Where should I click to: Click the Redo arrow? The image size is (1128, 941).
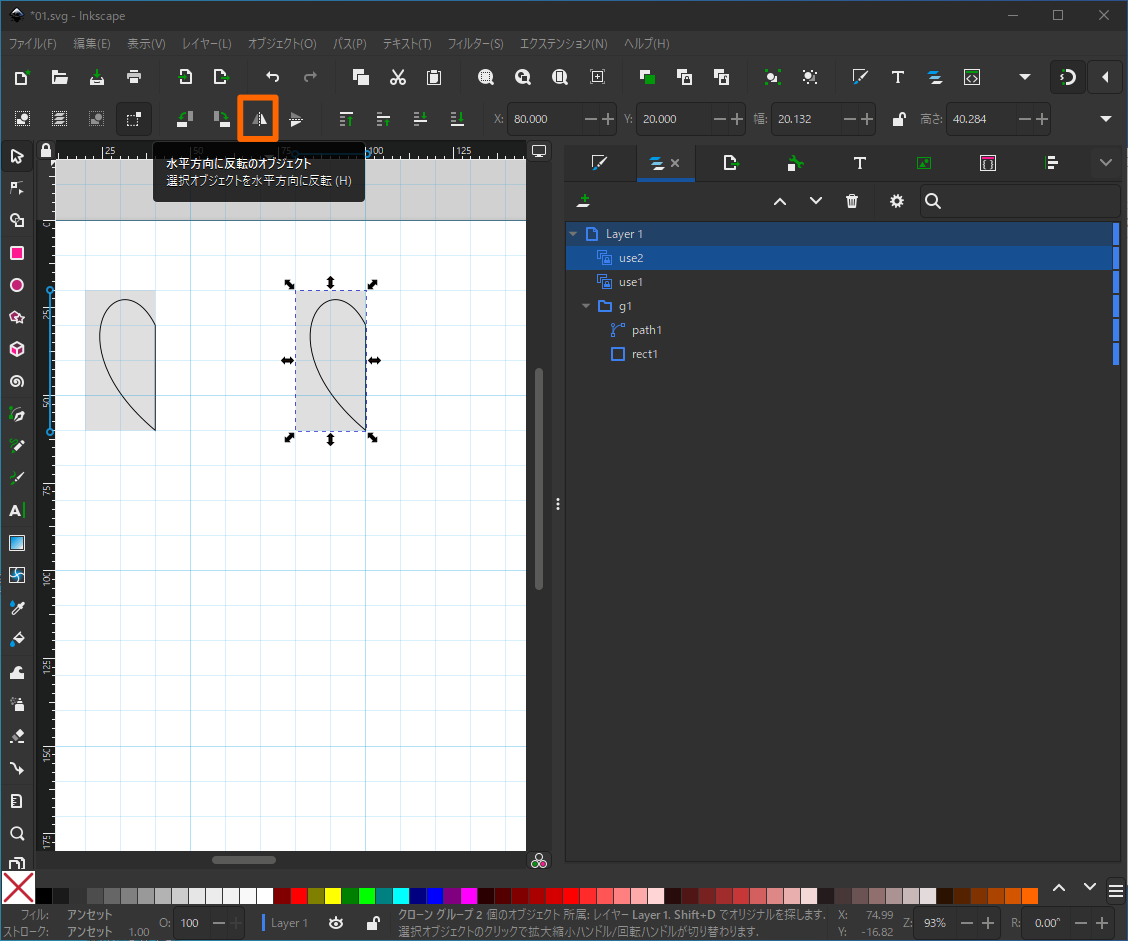click(x=309, y=77)
